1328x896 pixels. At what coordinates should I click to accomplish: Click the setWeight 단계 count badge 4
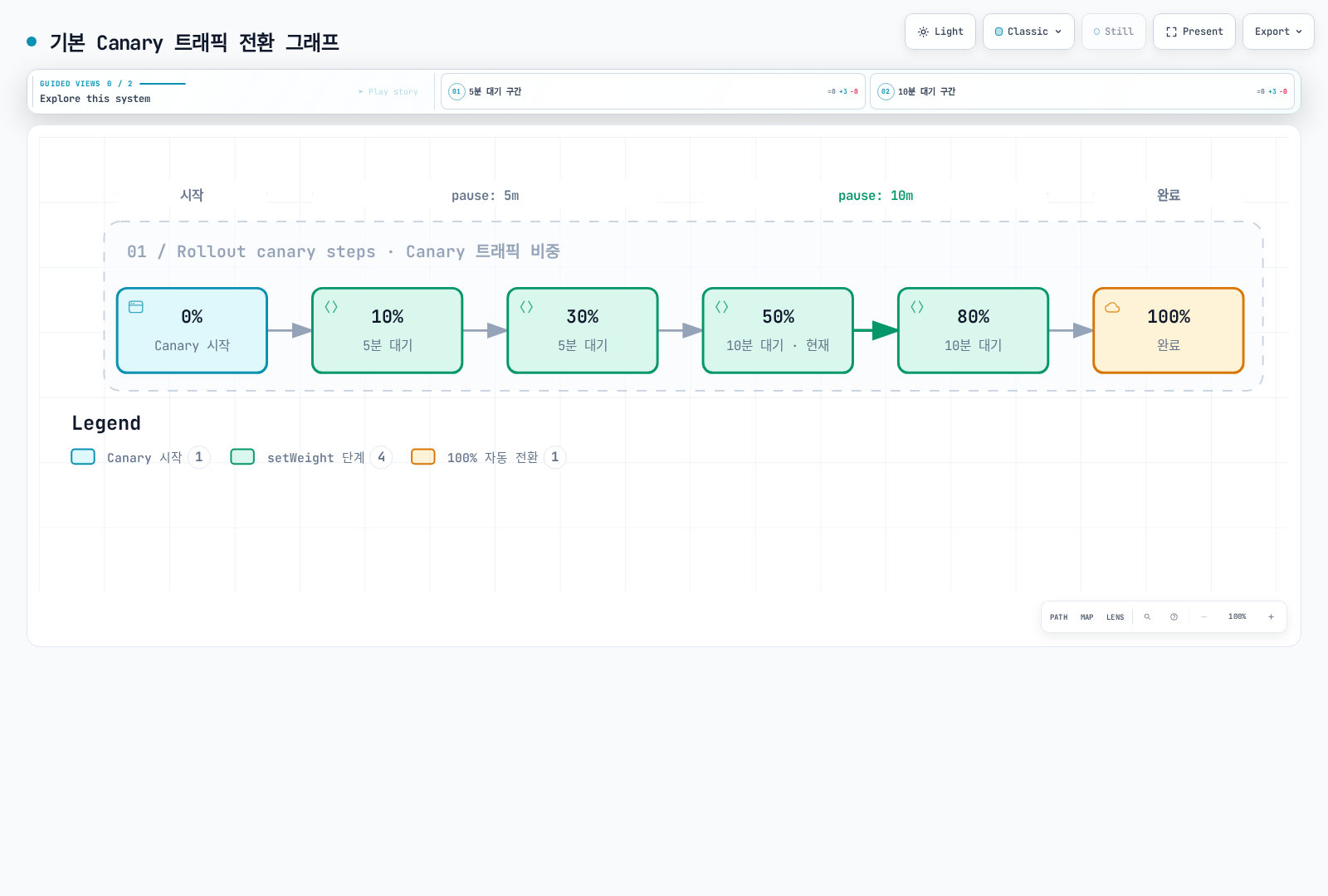[381, 457]
